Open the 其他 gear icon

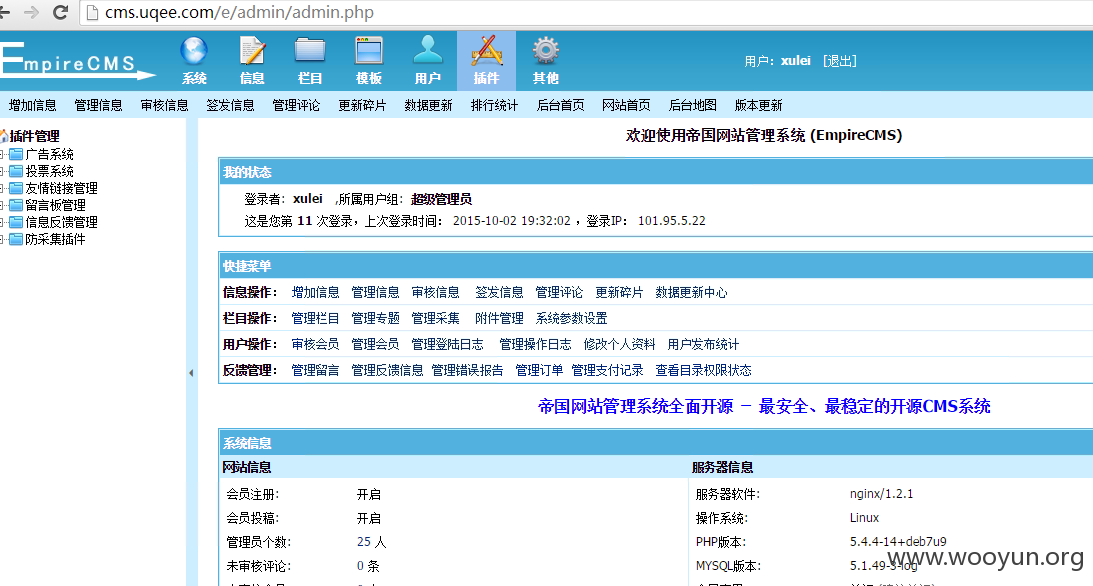pos(545,52)
